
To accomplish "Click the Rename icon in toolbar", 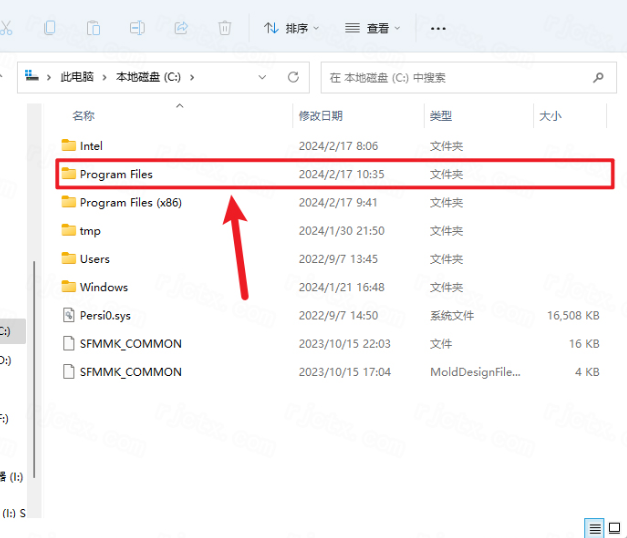I will coord(137,28).
